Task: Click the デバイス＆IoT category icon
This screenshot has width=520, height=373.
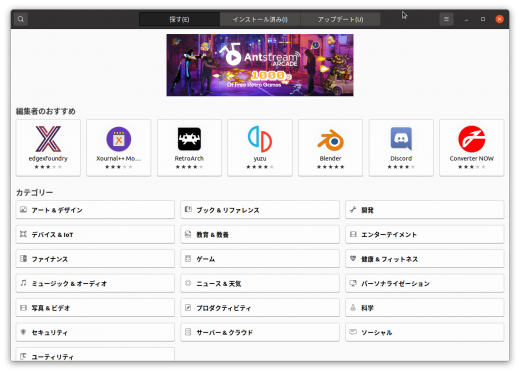Action: click(x=23, y=234)
